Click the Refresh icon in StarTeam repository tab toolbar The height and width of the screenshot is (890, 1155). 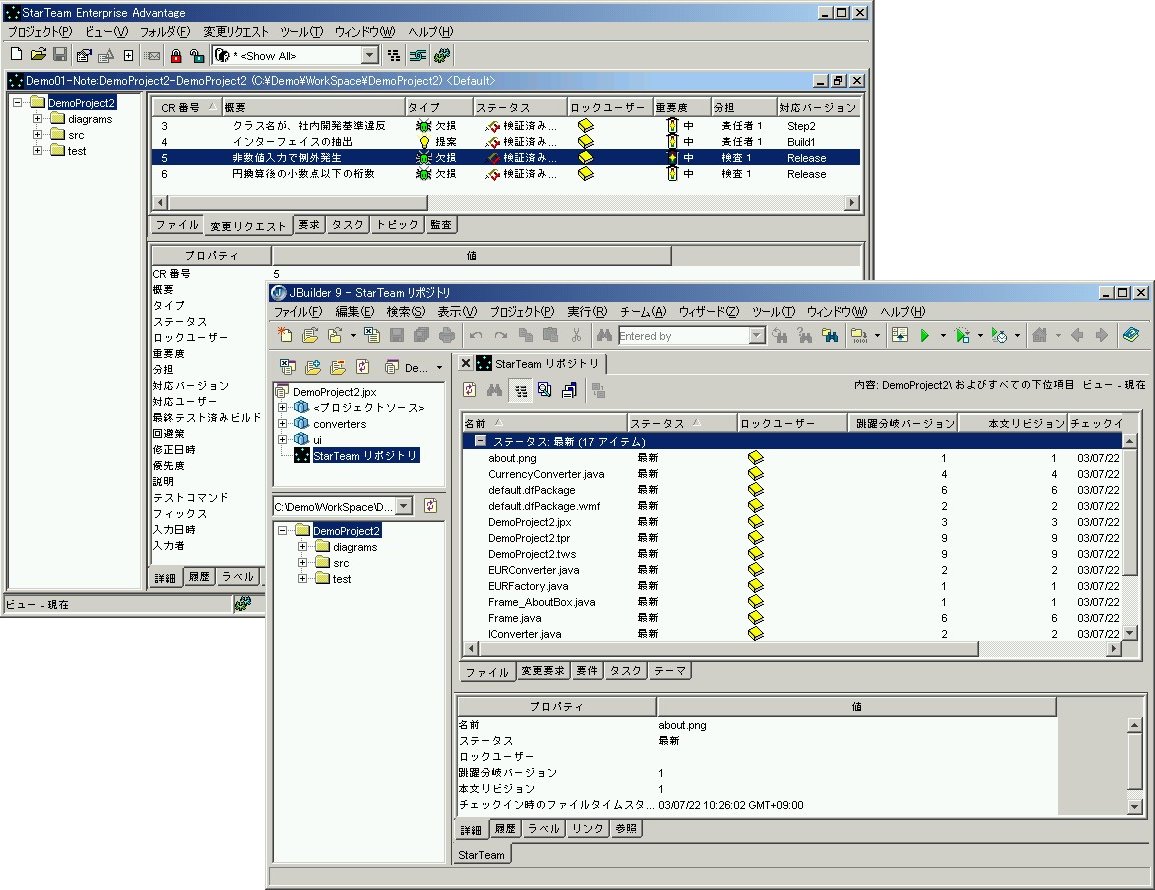(469, 390)
